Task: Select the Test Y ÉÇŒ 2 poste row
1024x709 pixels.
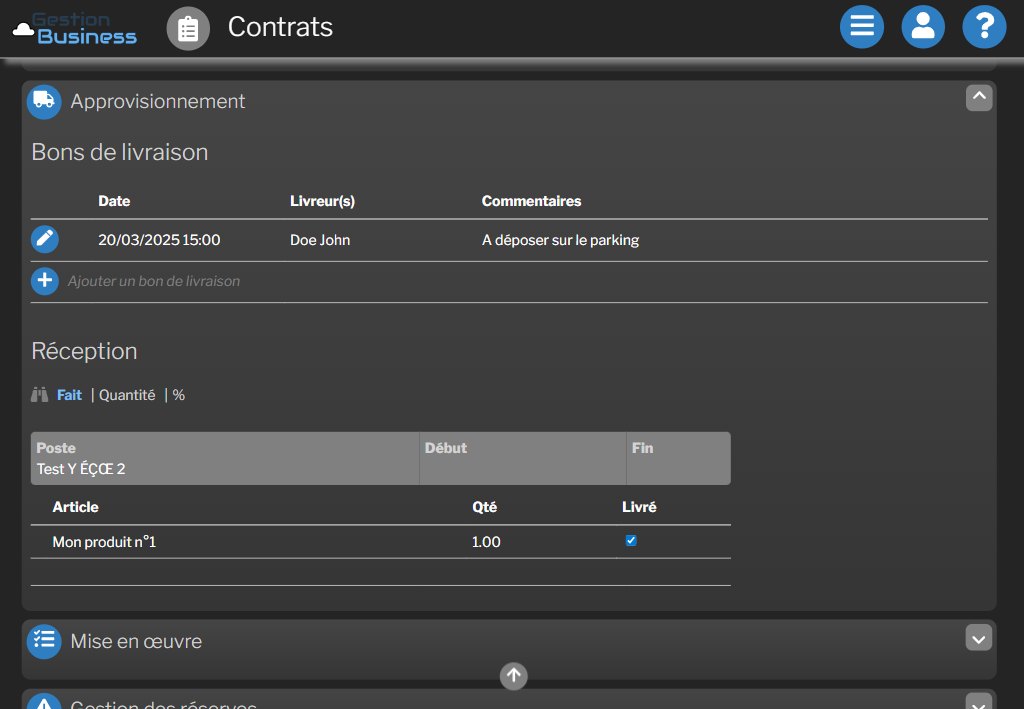Action: coord(81,469)
